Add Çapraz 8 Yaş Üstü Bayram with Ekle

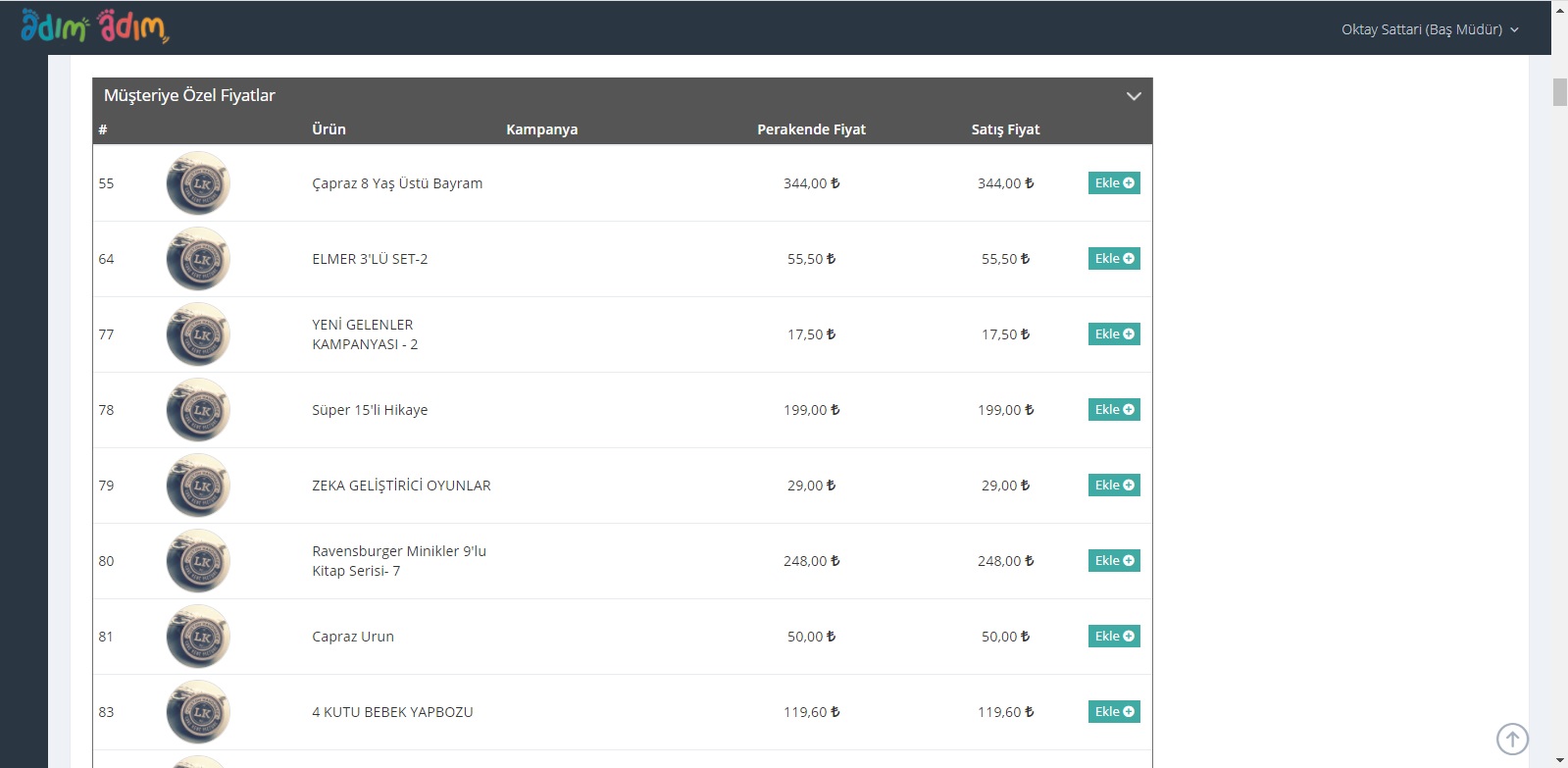[x=1114, y=183]
